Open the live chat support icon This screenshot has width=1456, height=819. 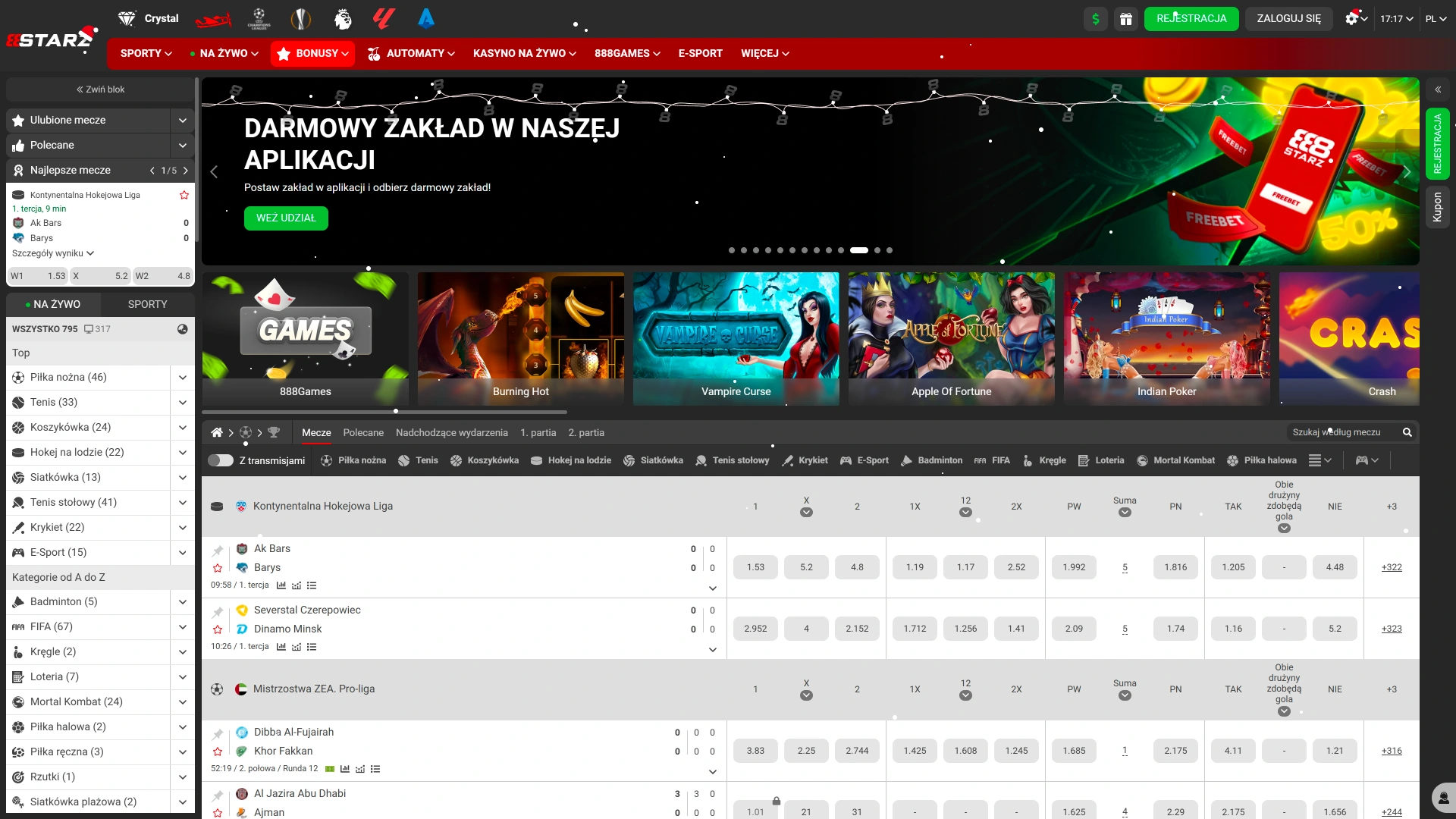[x=1444, y=798]
